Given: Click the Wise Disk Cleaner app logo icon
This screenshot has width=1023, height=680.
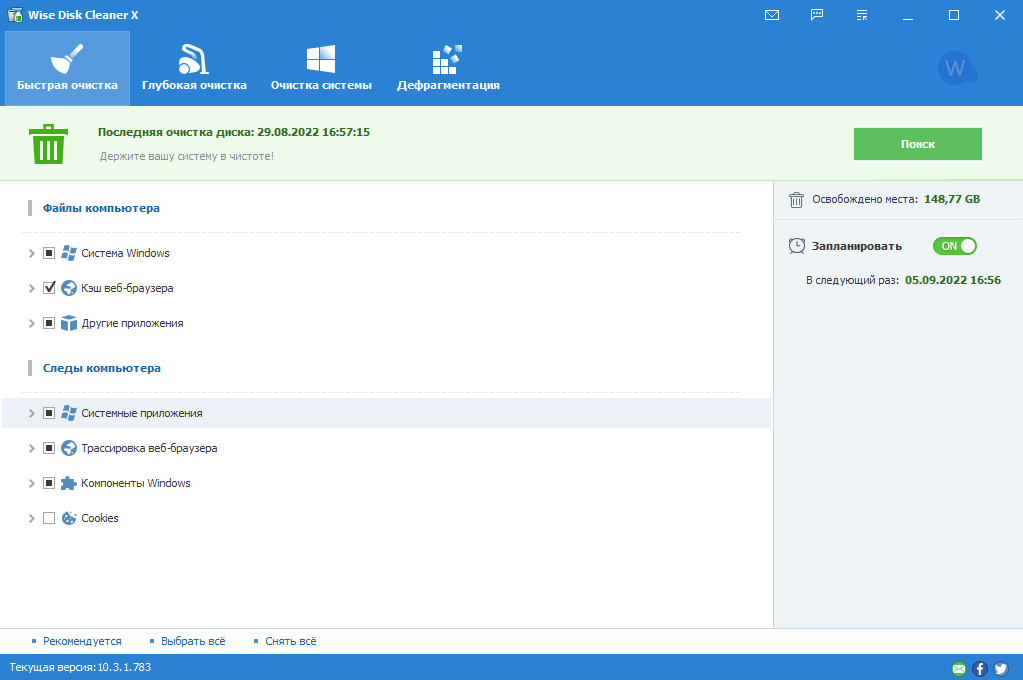Looking at the screenshot, I should (x=14, y=15).
